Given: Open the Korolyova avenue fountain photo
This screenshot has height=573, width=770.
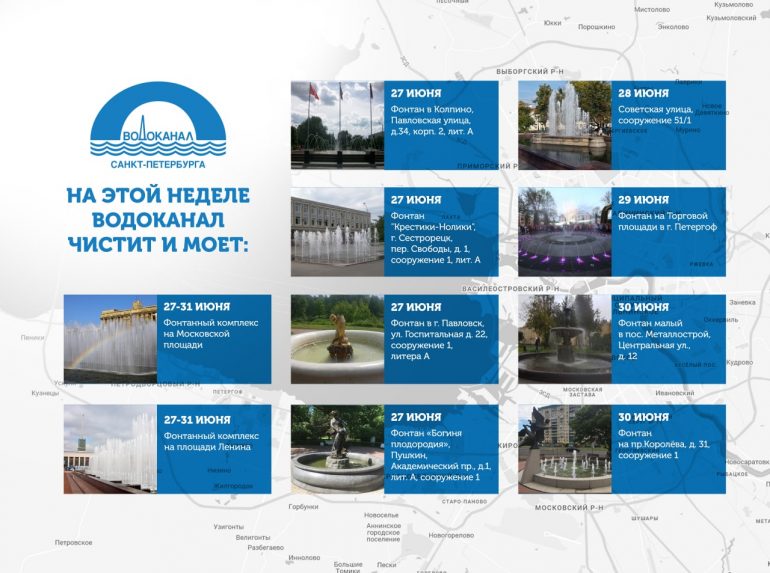Looking at the screenshot, I should click(x=565, y=449).
